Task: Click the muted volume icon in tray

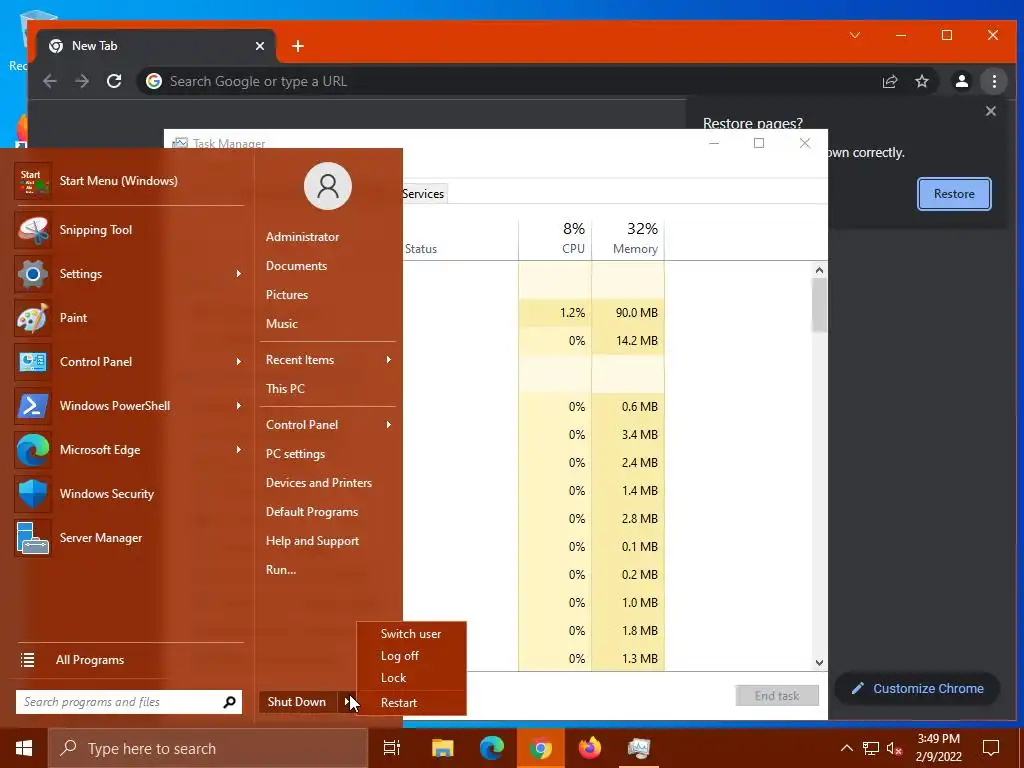Action: click(x=895, y=748)
